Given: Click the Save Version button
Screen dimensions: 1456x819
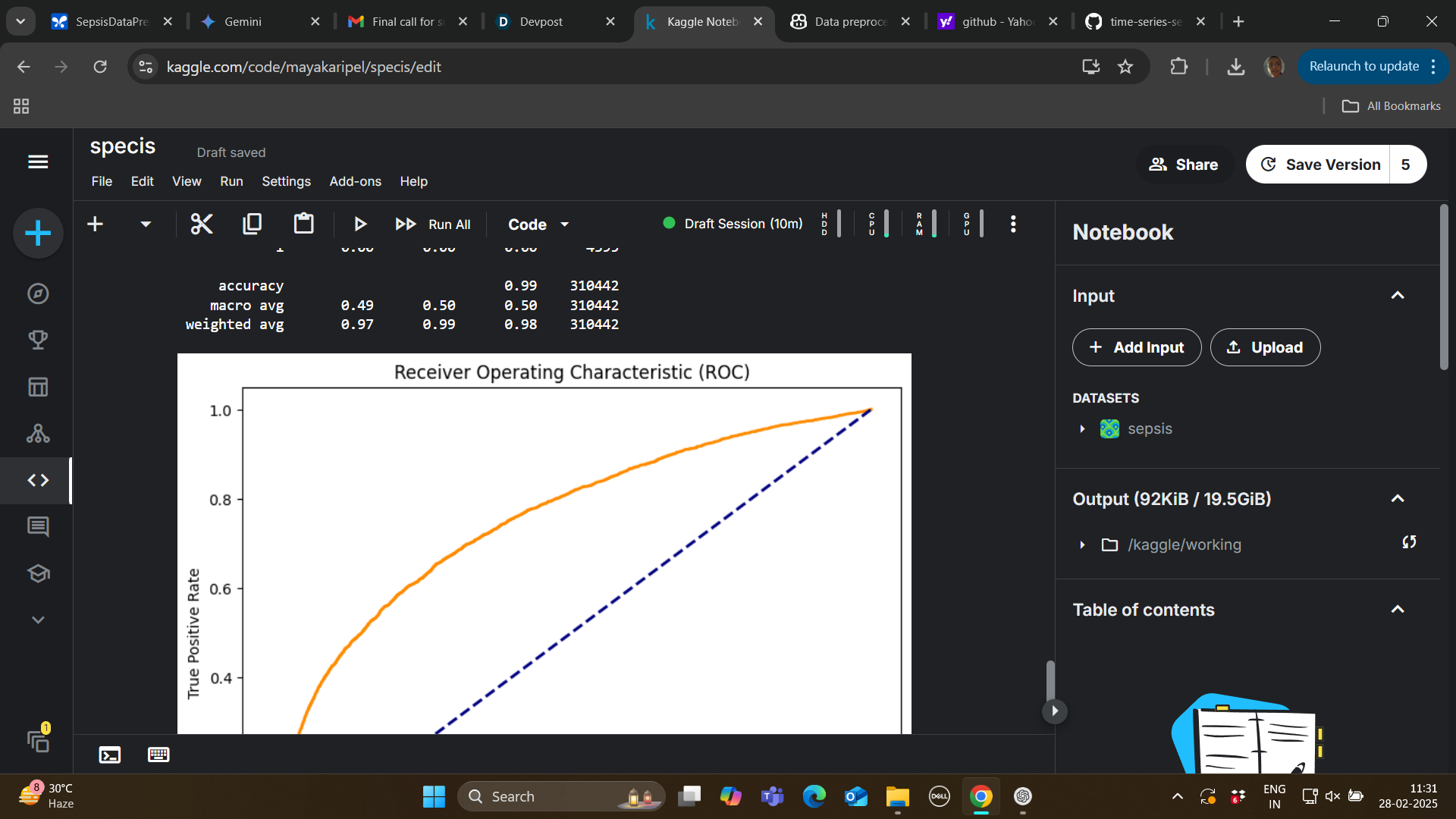Looking at the screenshot, I should (1320, 165).
